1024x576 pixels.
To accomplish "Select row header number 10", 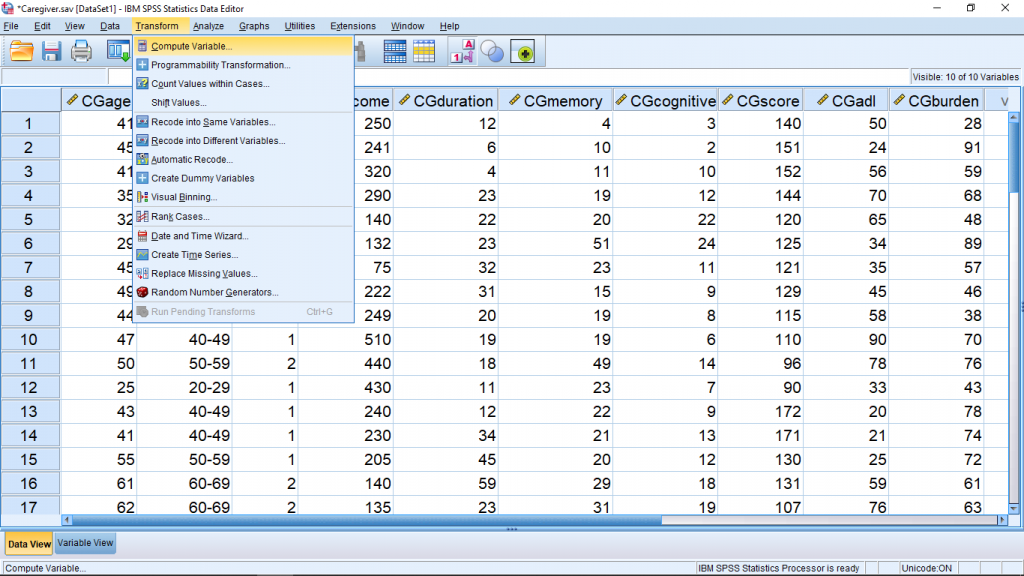I will (29, 339).
